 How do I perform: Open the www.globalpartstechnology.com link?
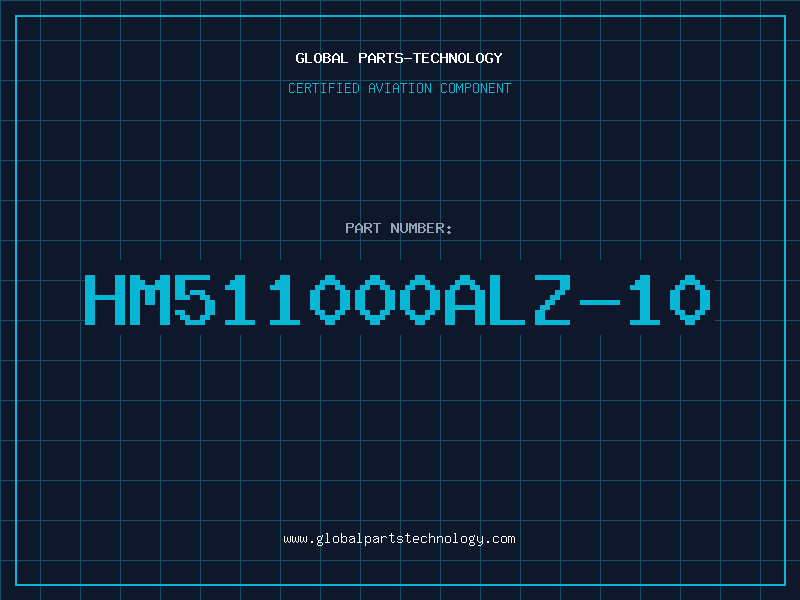(x=399, y=539)
